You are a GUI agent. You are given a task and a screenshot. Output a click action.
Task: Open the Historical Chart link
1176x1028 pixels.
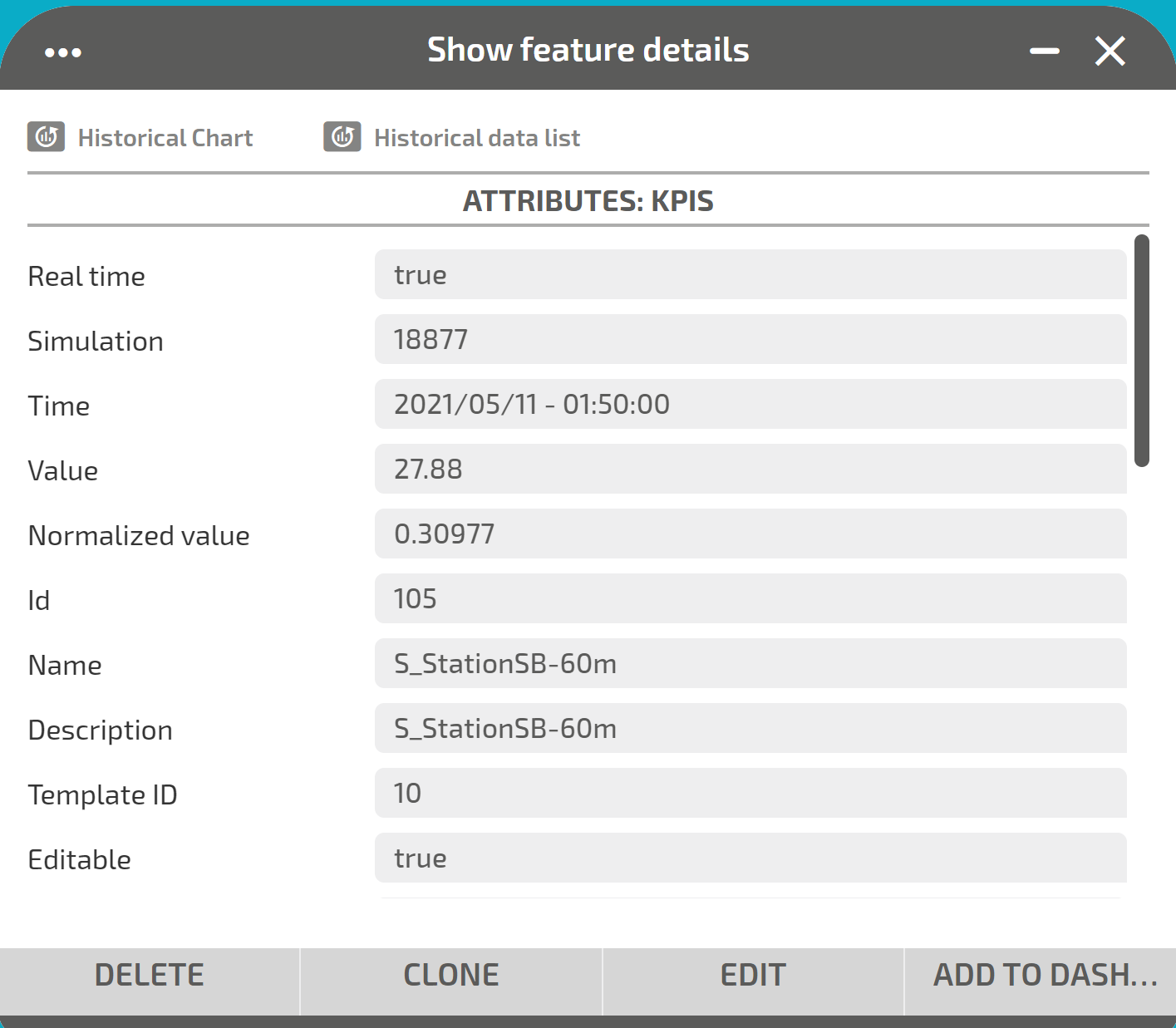(165, 138)
